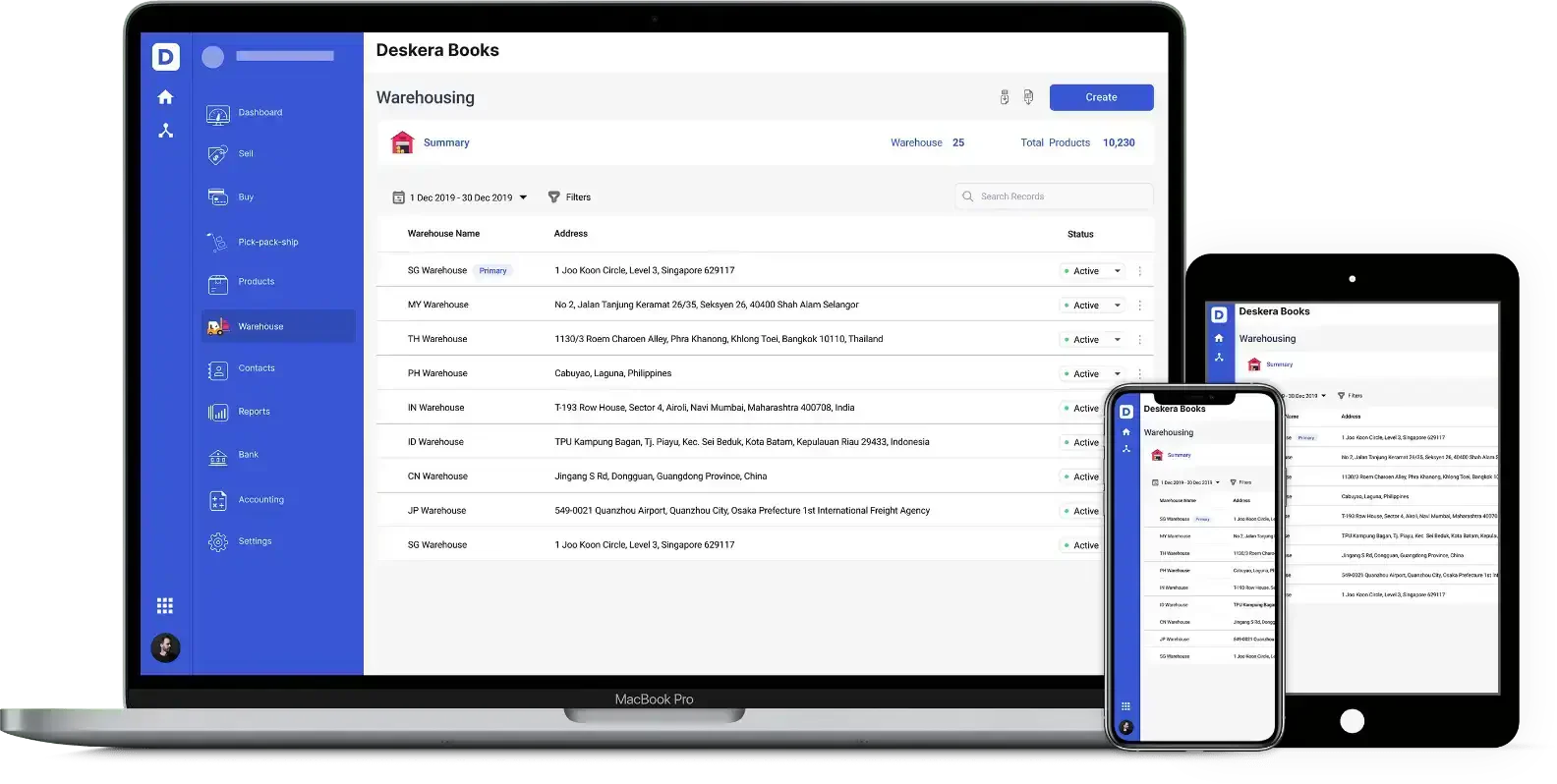Click the Status column header
The width and height of the screenshot is (1557, 784).
click(x=1080, y=234)
